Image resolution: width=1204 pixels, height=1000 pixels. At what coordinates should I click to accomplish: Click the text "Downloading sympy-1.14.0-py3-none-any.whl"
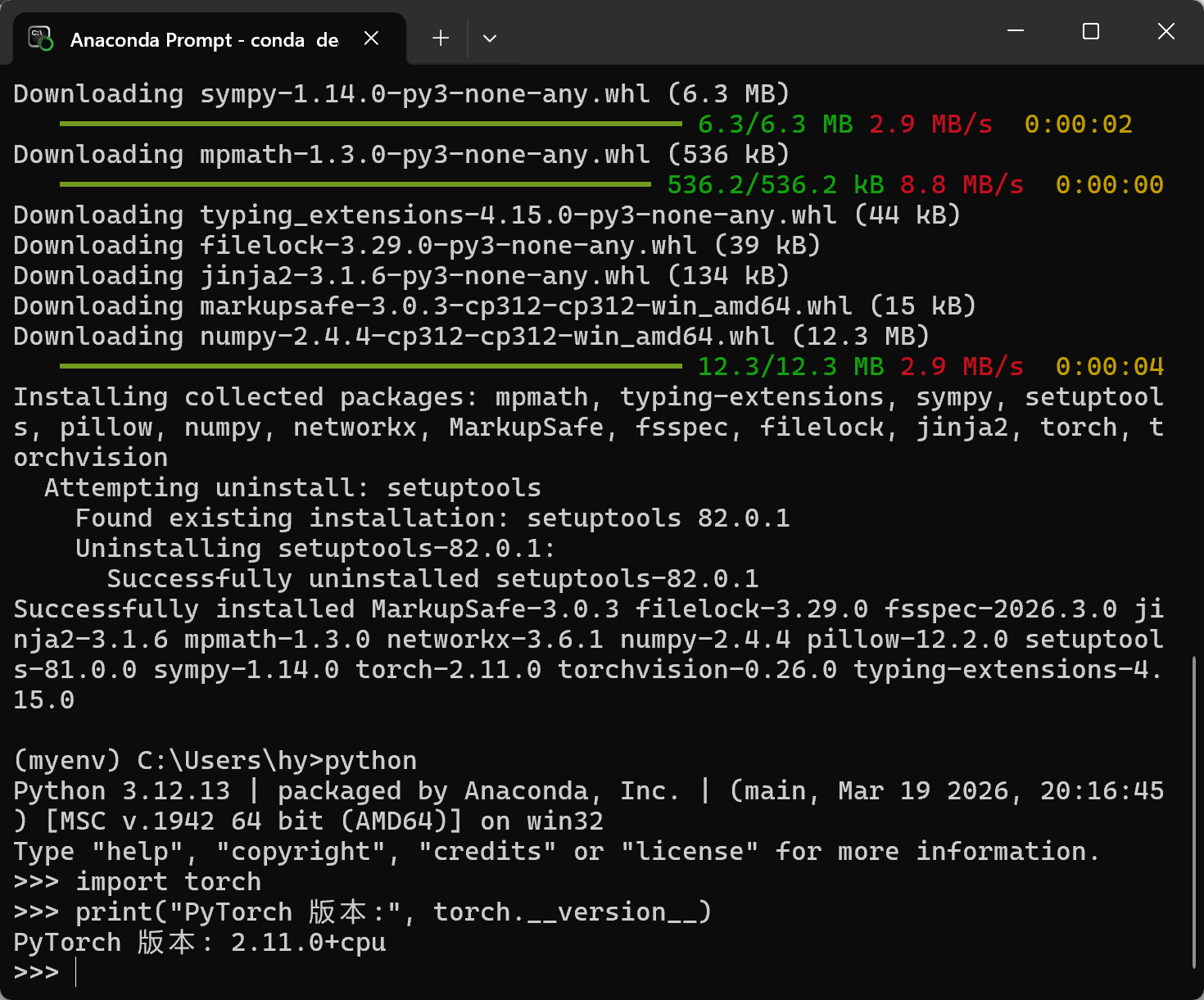coord(332,94)
